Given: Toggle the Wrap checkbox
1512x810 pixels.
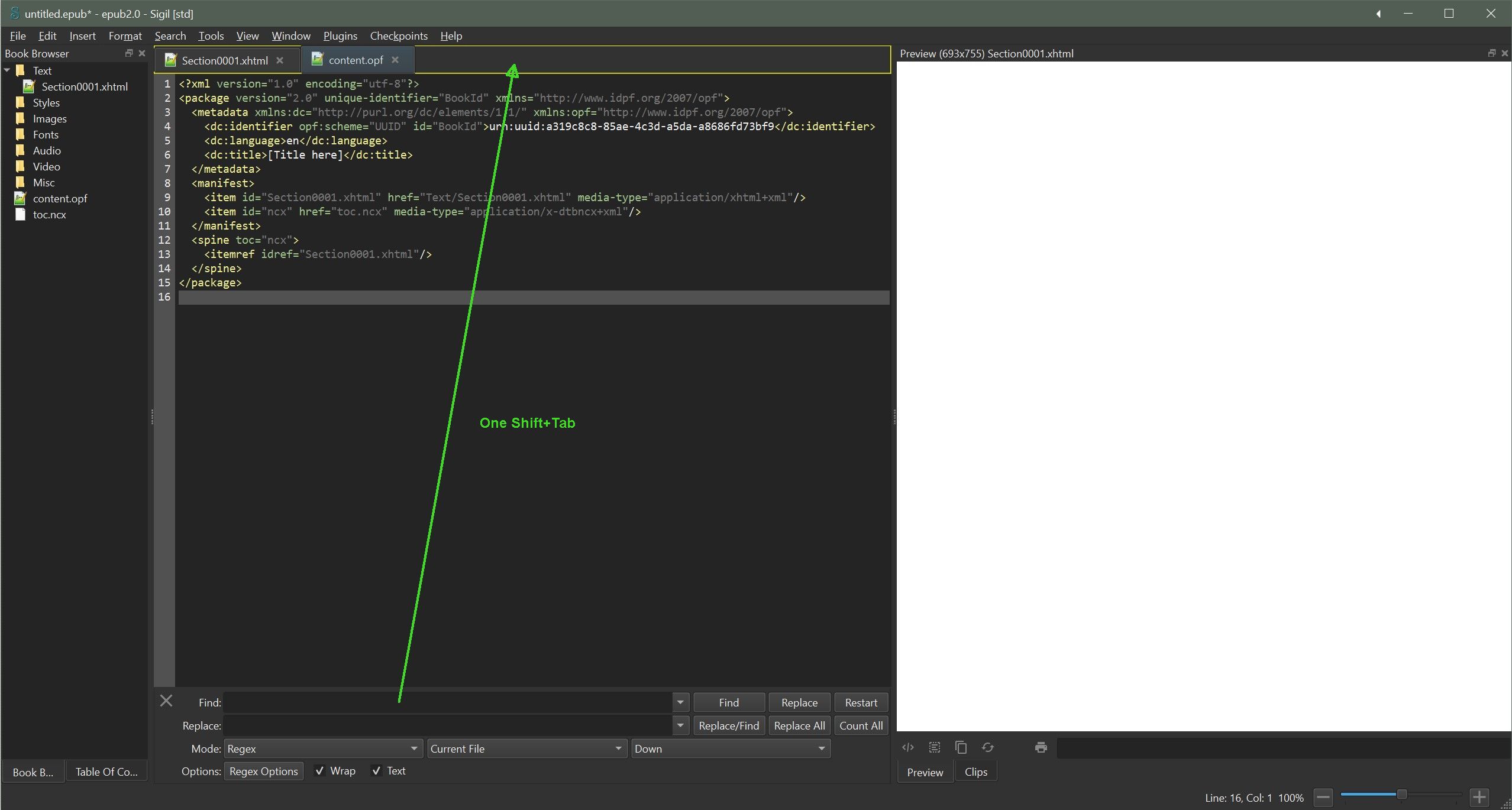Looking at the screenshot, I should [319, 770].
